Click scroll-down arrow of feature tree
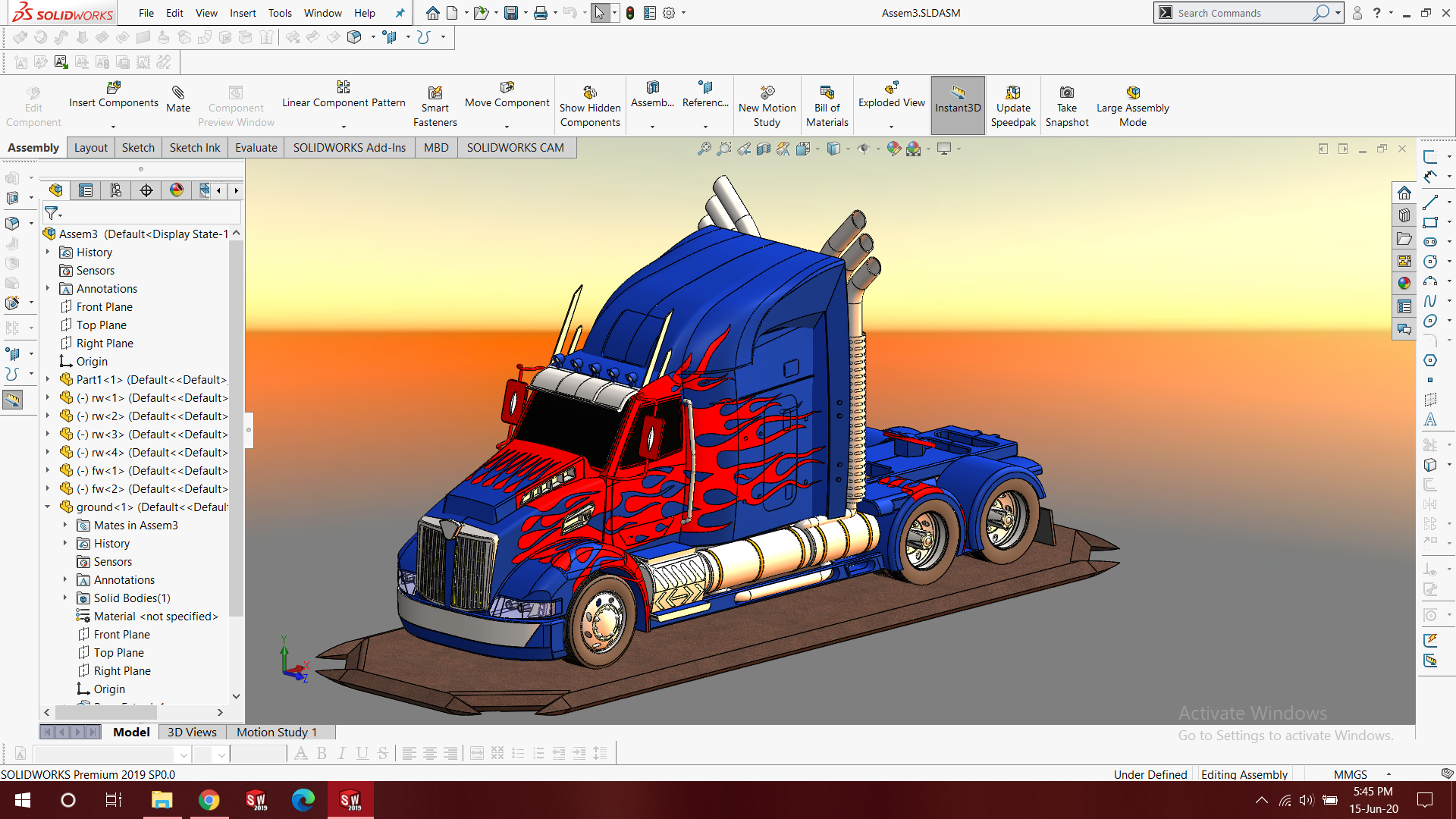 tap(236, 695)
